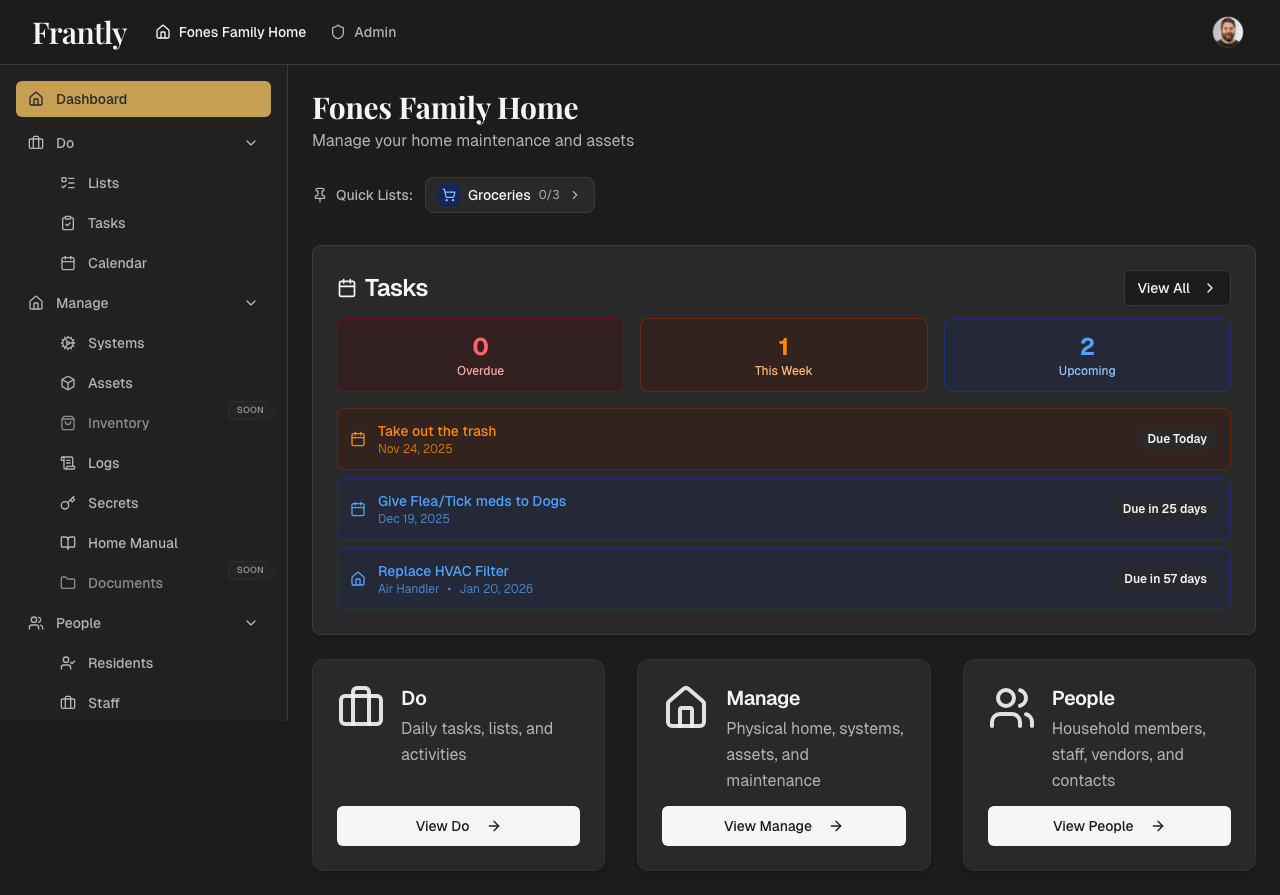The image size is (1280, 895).
Task: Select the Secrets key icon
Action: pyautogui.click(x=68, y=503)
